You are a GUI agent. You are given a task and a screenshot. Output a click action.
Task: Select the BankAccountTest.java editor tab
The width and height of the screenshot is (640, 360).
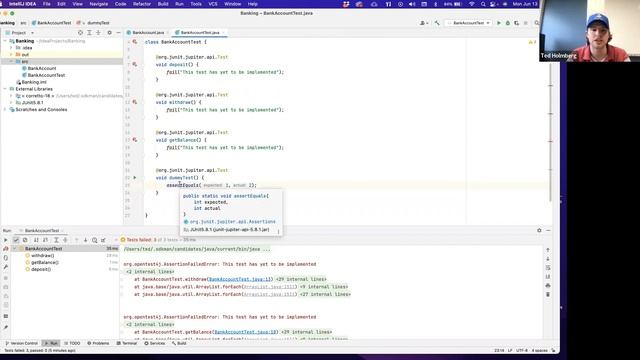[x=200, y=33]
